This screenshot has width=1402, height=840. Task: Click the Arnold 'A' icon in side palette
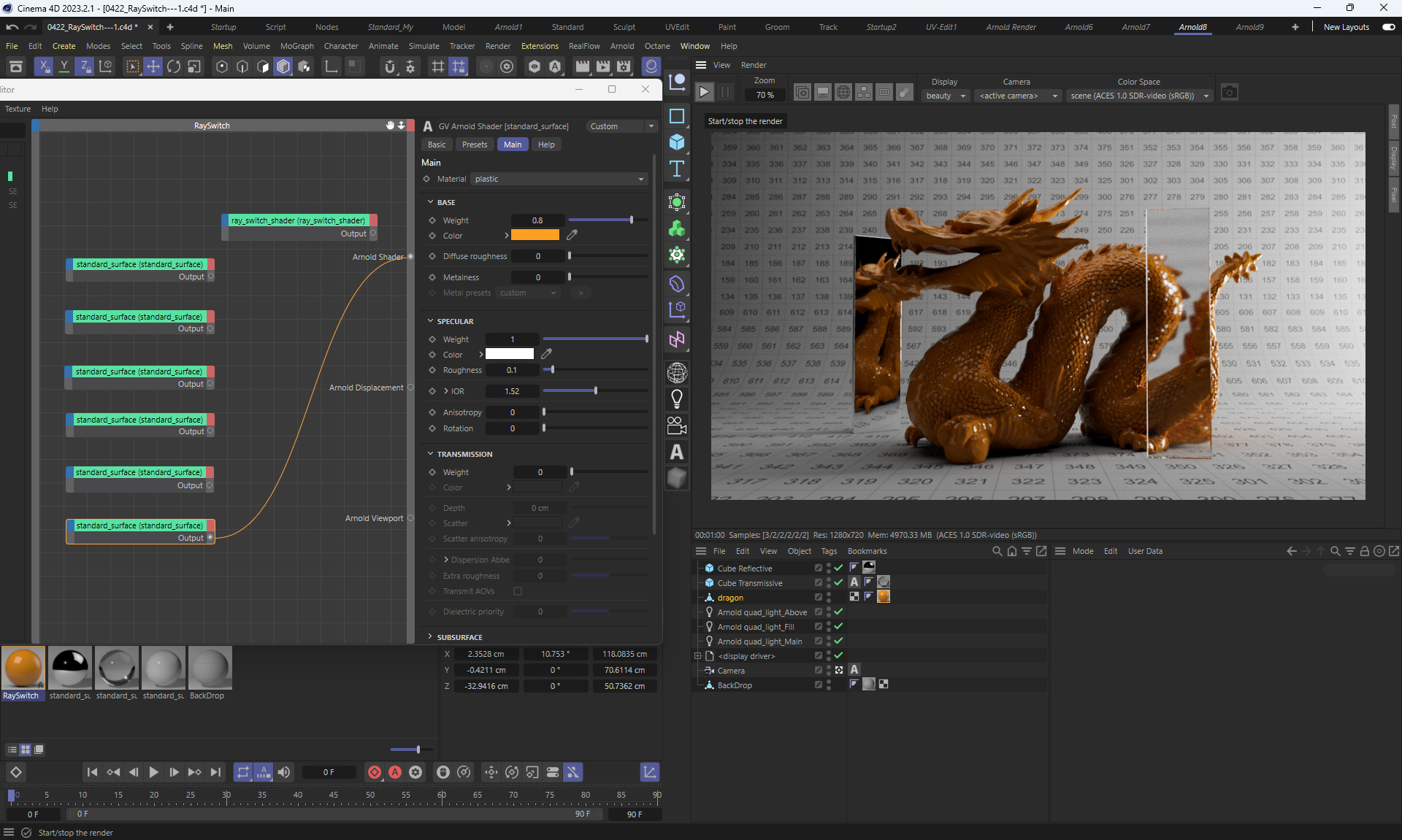point(677,452)
